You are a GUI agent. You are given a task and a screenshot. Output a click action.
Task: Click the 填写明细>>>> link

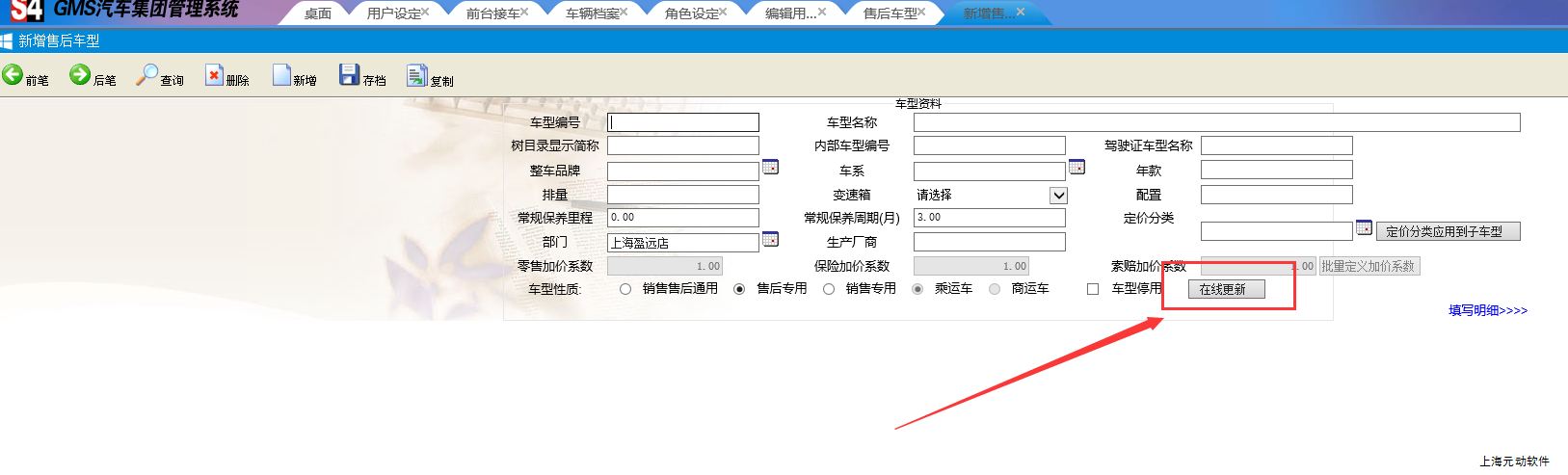coord(1487,310)
